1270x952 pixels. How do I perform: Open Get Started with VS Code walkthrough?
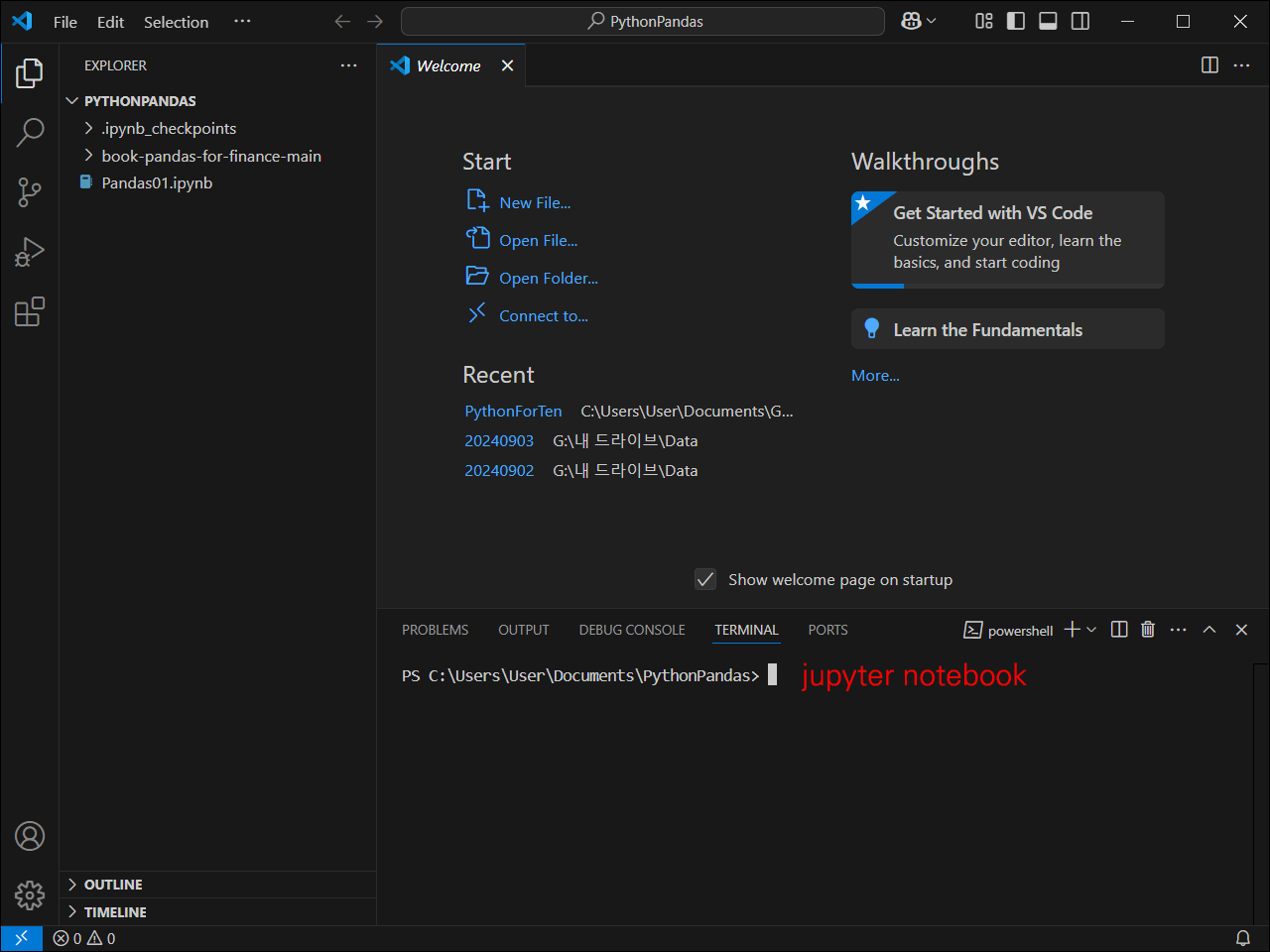[x=1008, y=240]
